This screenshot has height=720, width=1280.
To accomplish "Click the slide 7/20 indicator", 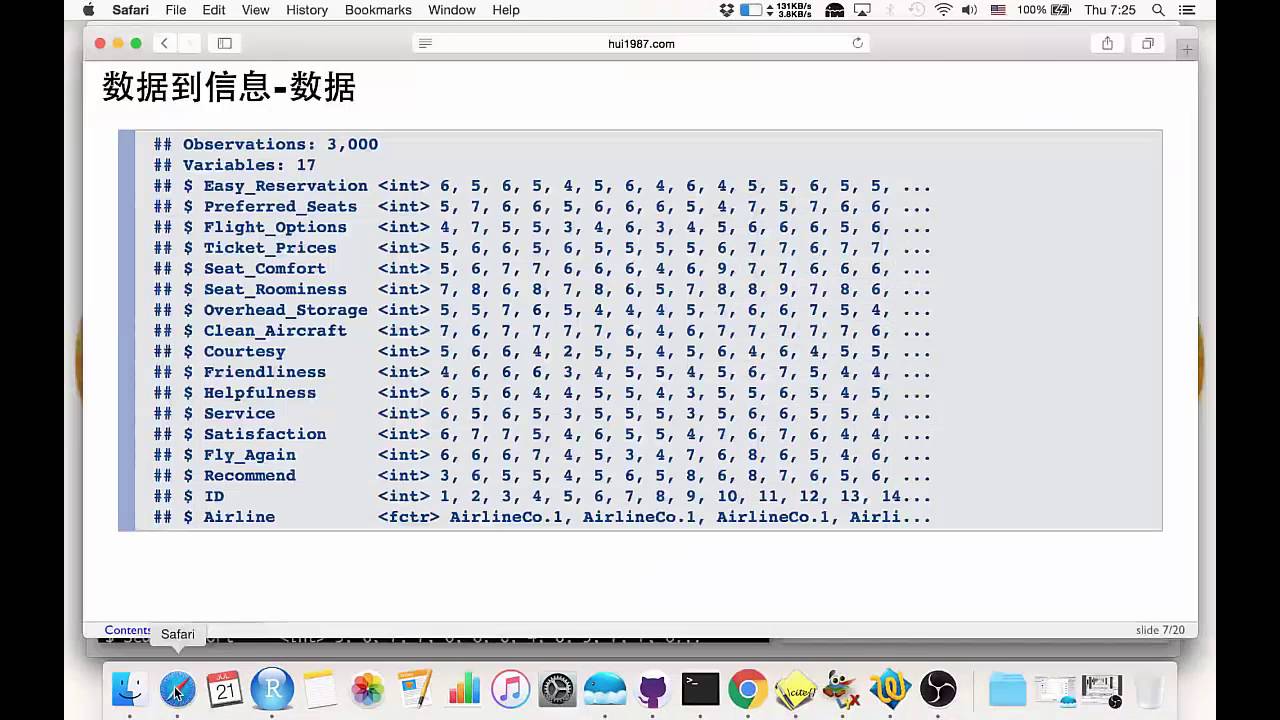I will pos(1160,630).
